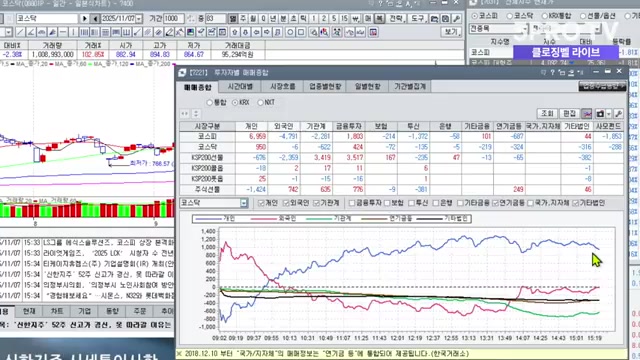The image size is (640, 360).
Task: Select the 매매종합 tab
Action: [198, 87]
